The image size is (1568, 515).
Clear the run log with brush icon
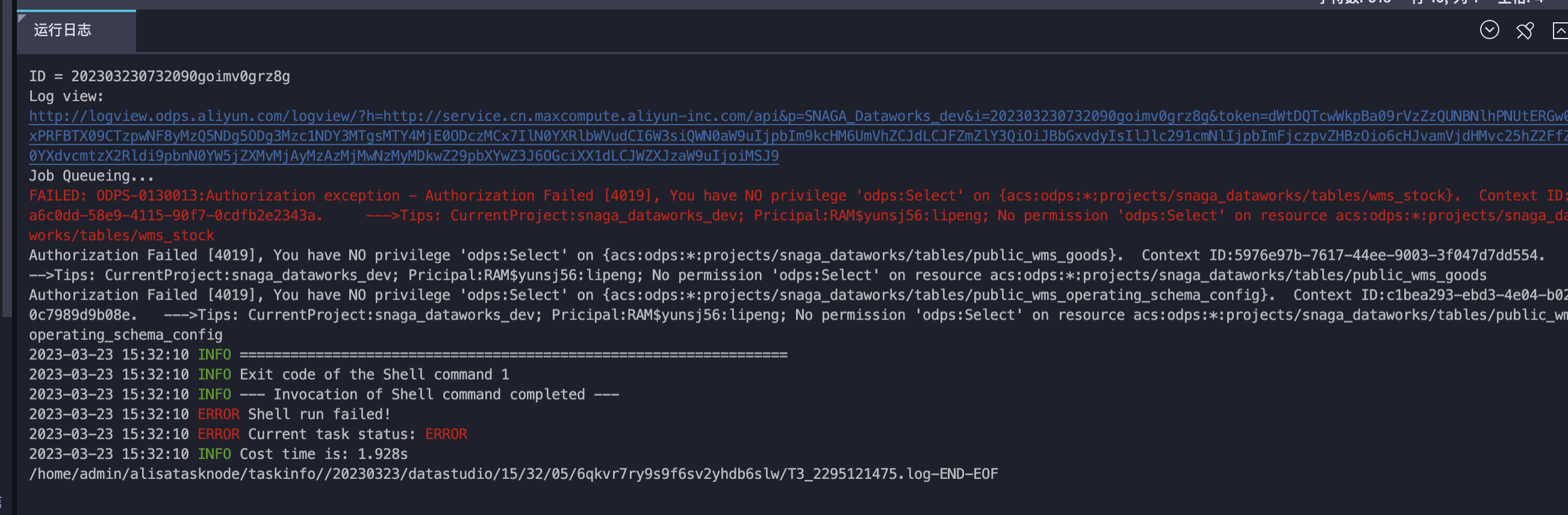click(x=1524, y=31)
